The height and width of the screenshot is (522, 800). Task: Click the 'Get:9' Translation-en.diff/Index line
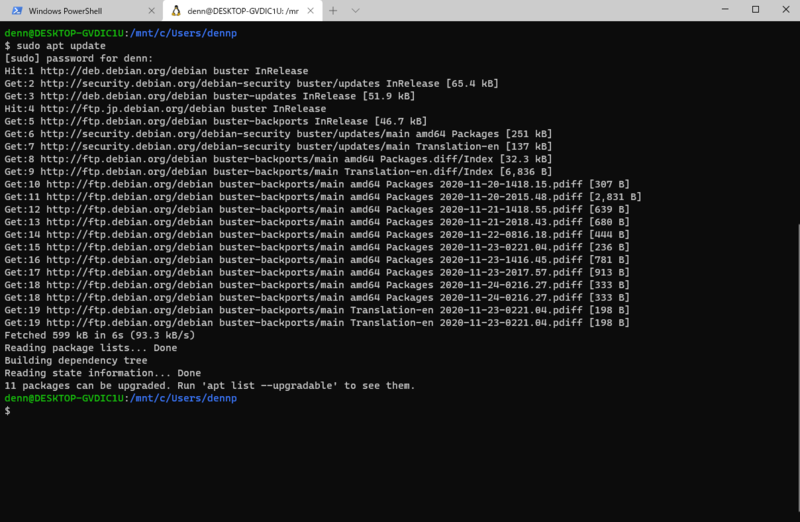pos(278,171)
